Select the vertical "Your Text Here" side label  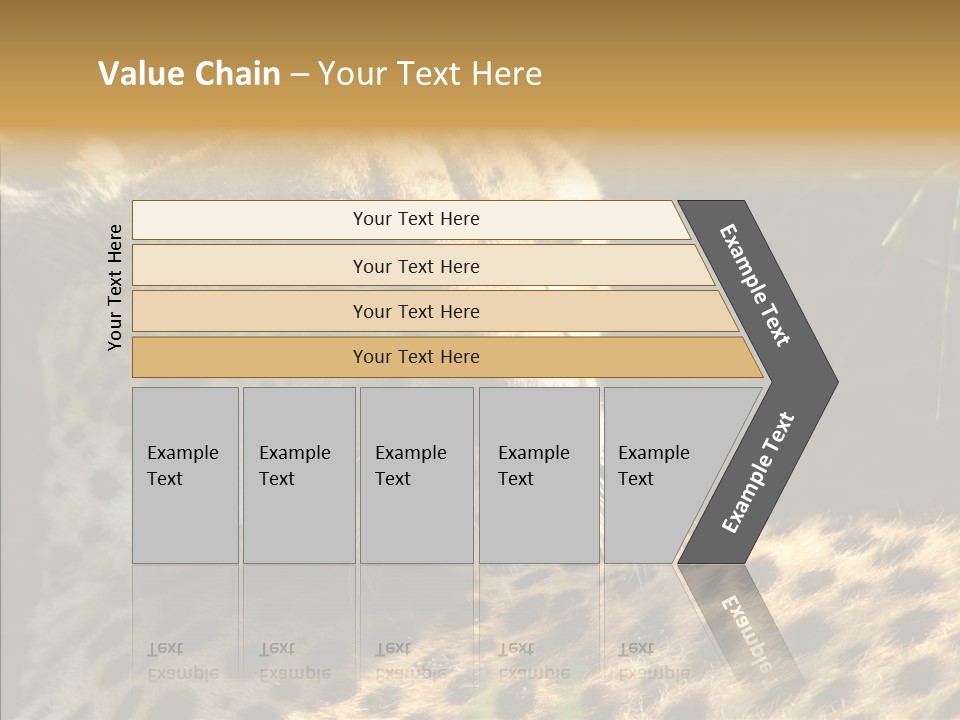pos(115,287)
